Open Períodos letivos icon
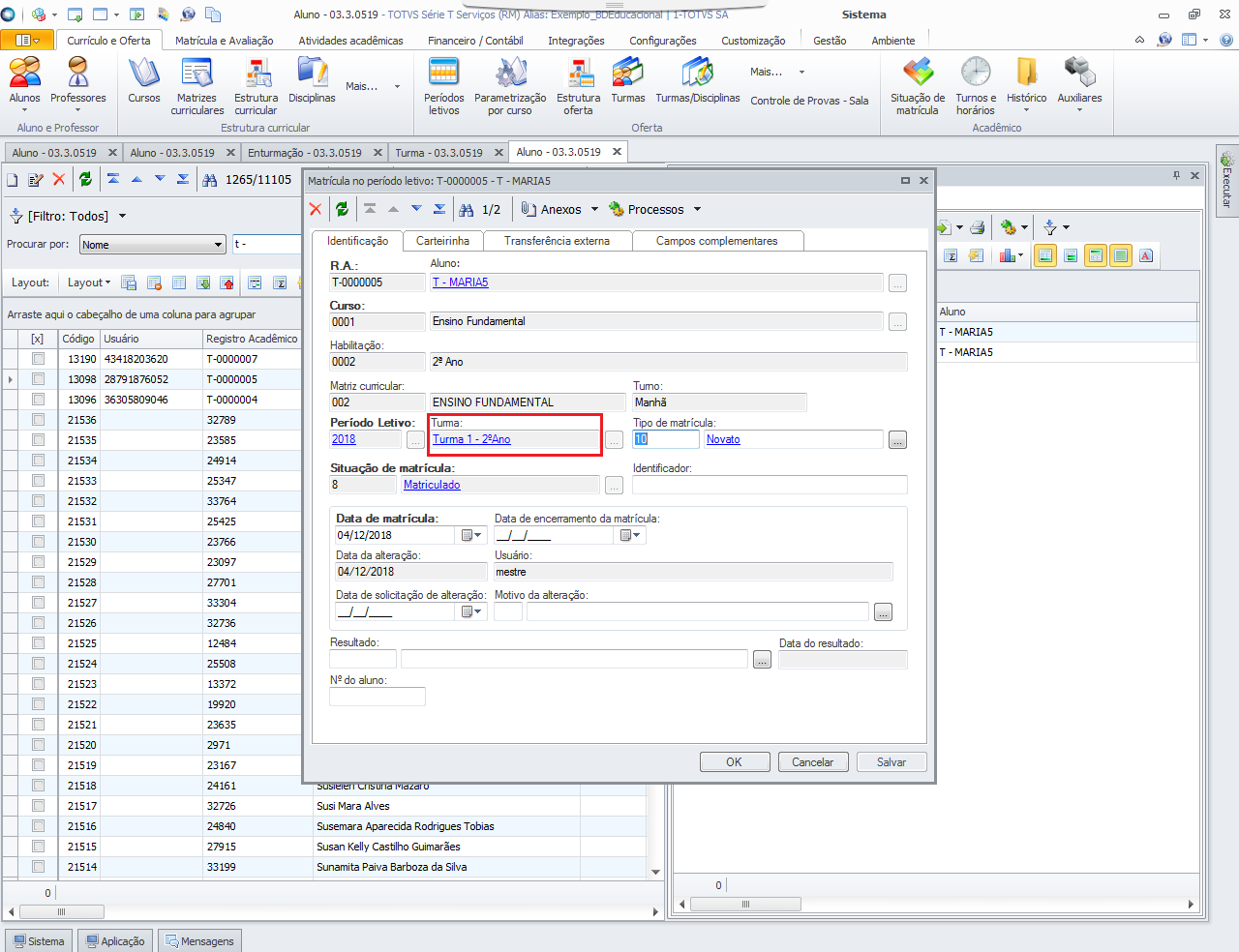 click(x=443, y=86)
